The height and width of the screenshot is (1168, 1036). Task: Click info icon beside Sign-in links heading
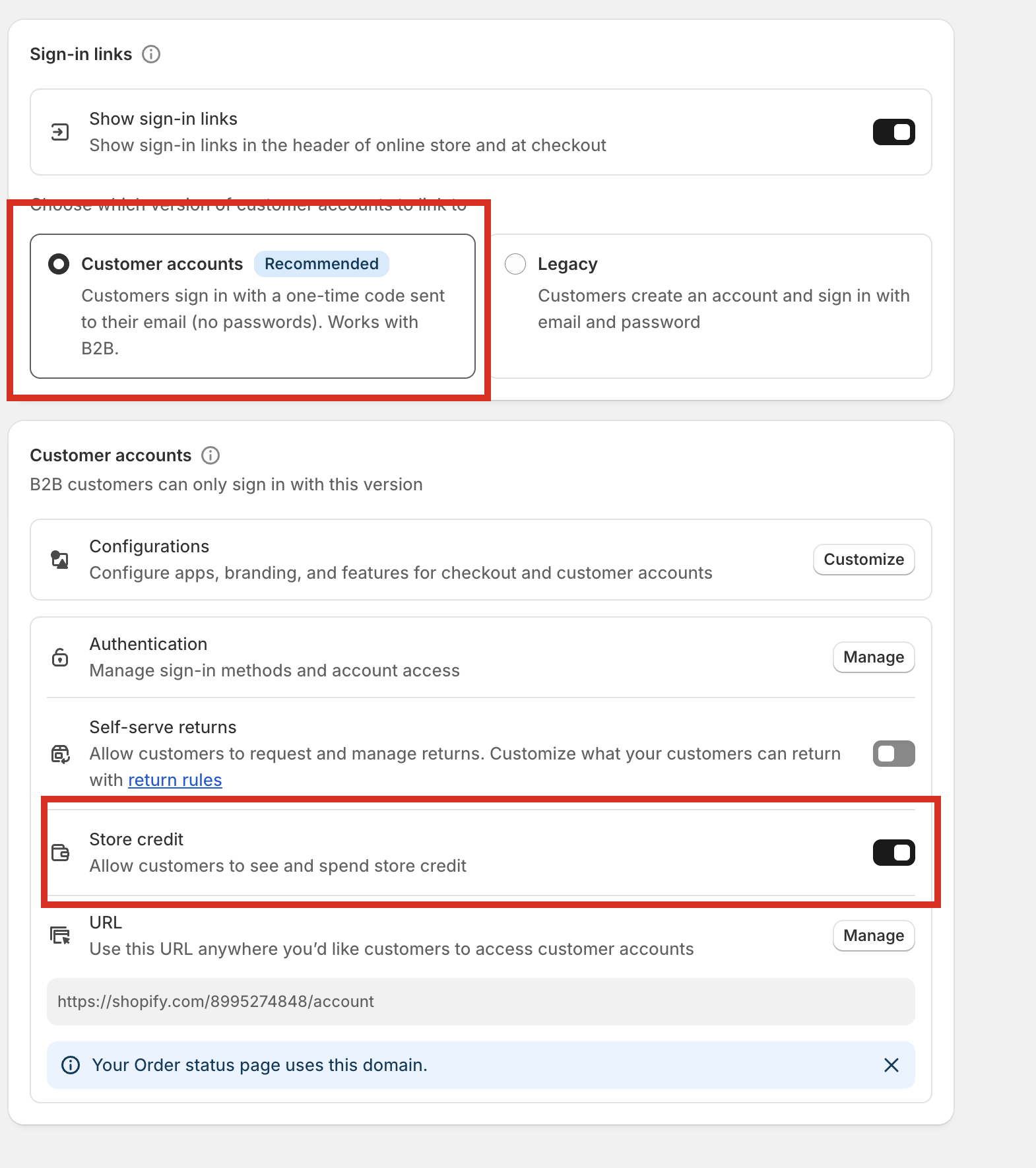[151, 54]
